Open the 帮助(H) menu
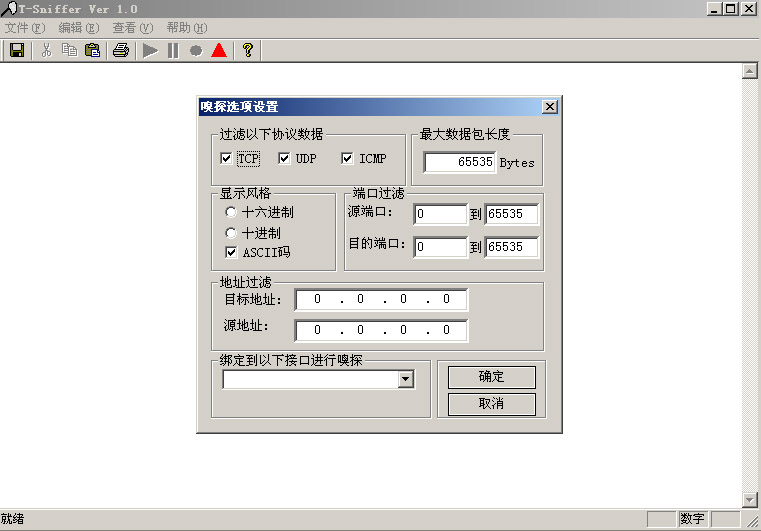Screen dimensions: 761x531 tap(187, 28)
